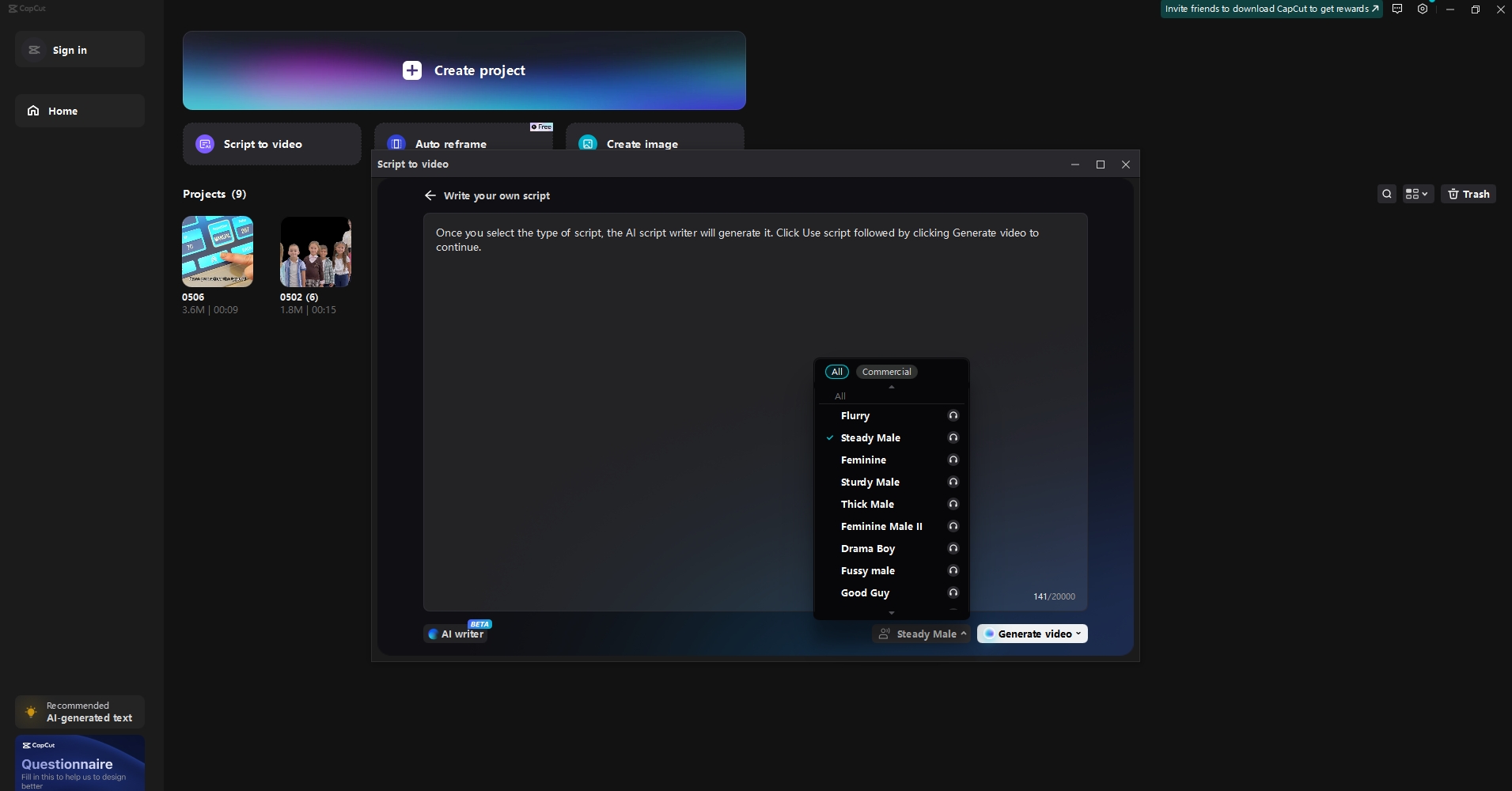Open the Auto reframe tool
Screen dimensions: 1512x791
(451, 144)
